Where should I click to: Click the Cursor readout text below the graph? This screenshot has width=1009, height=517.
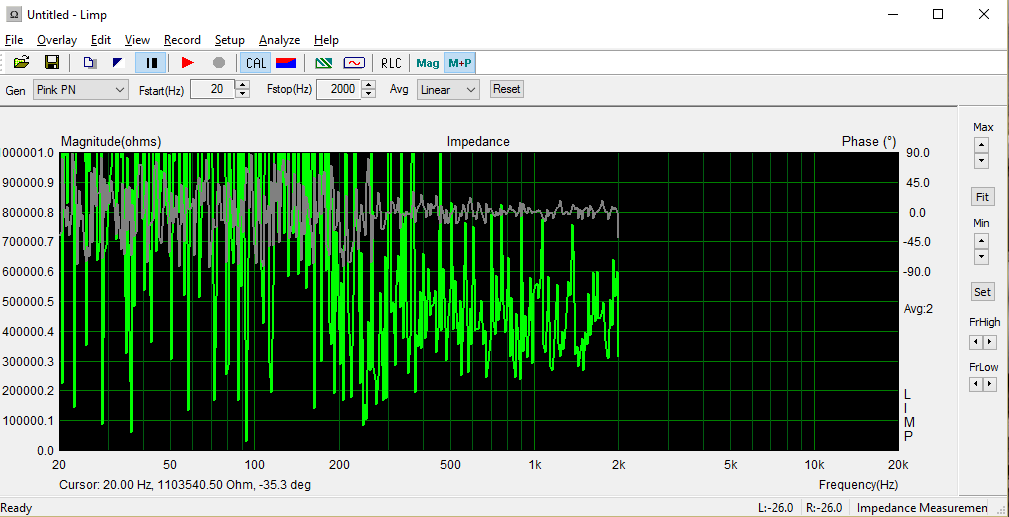click(x=185, y=484)
